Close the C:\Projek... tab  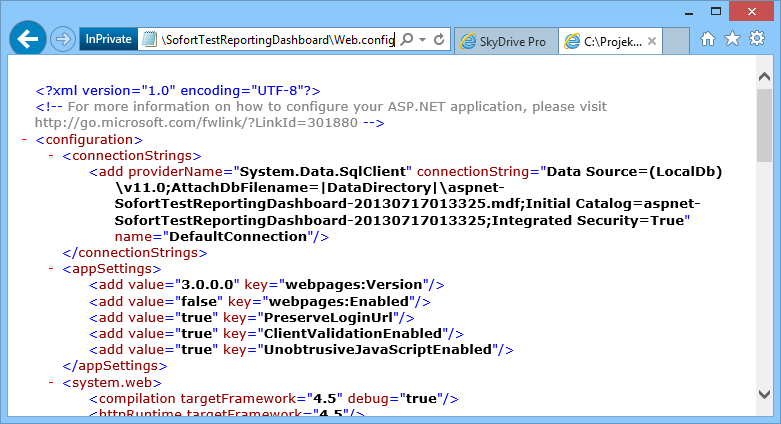tap(651, 42)
